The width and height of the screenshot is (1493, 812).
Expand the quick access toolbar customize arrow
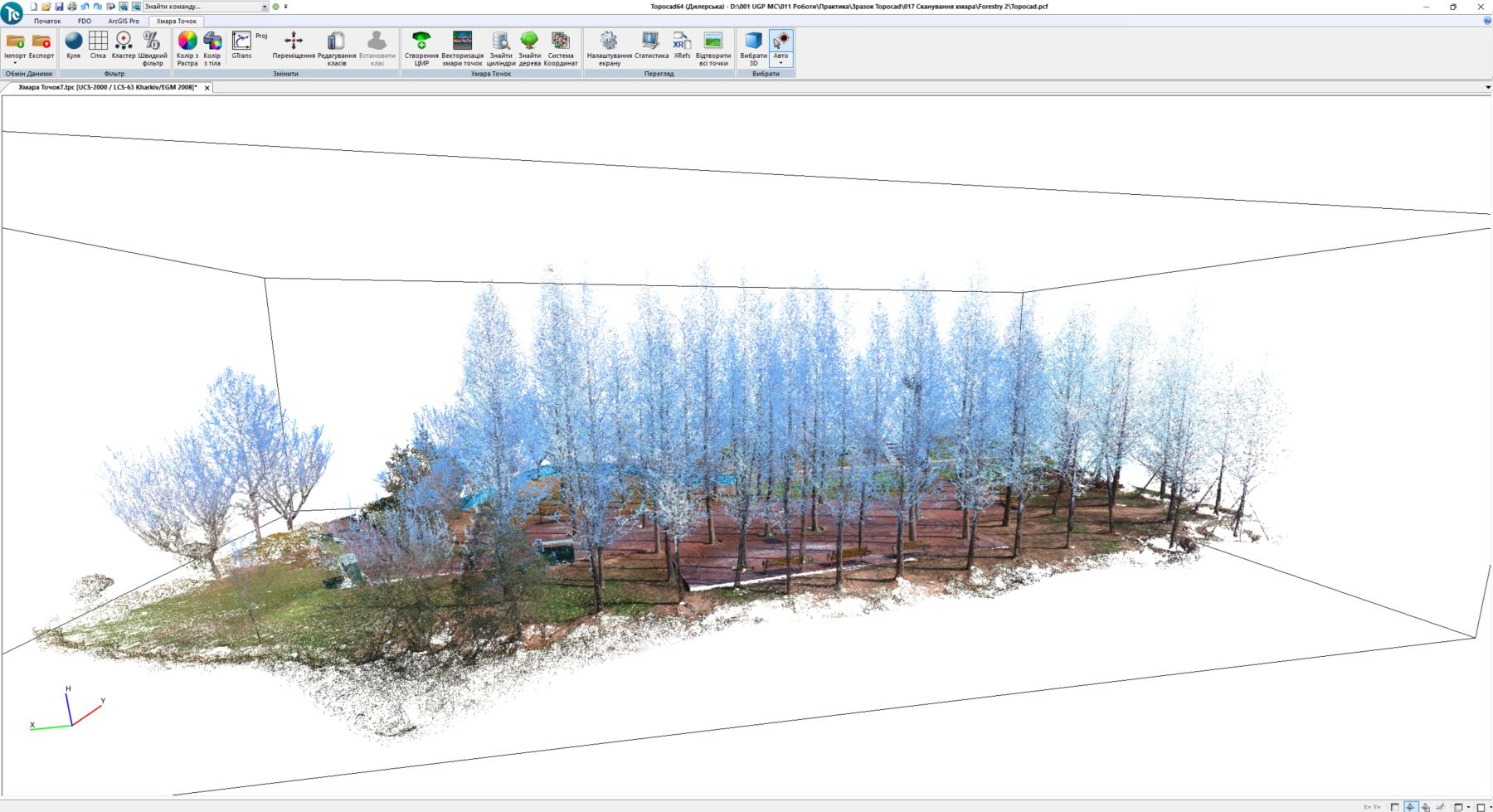click(x=286, y=7)
